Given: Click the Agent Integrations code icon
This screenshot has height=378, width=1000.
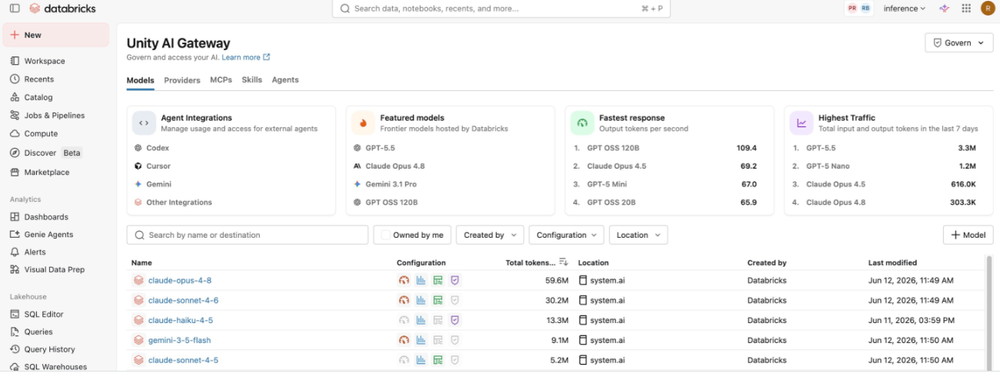Looking at the screenshot, I should click(x=144, y=123).
